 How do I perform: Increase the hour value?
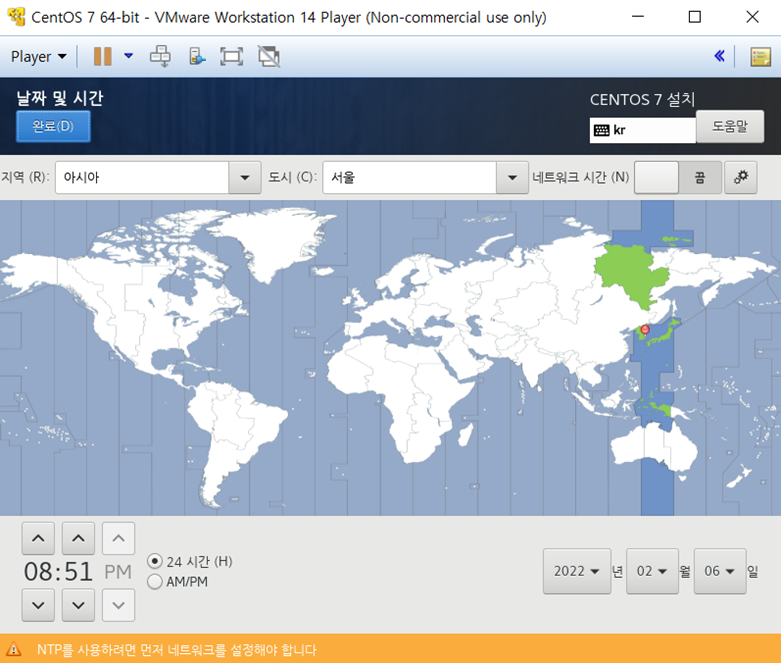[38, 538]
